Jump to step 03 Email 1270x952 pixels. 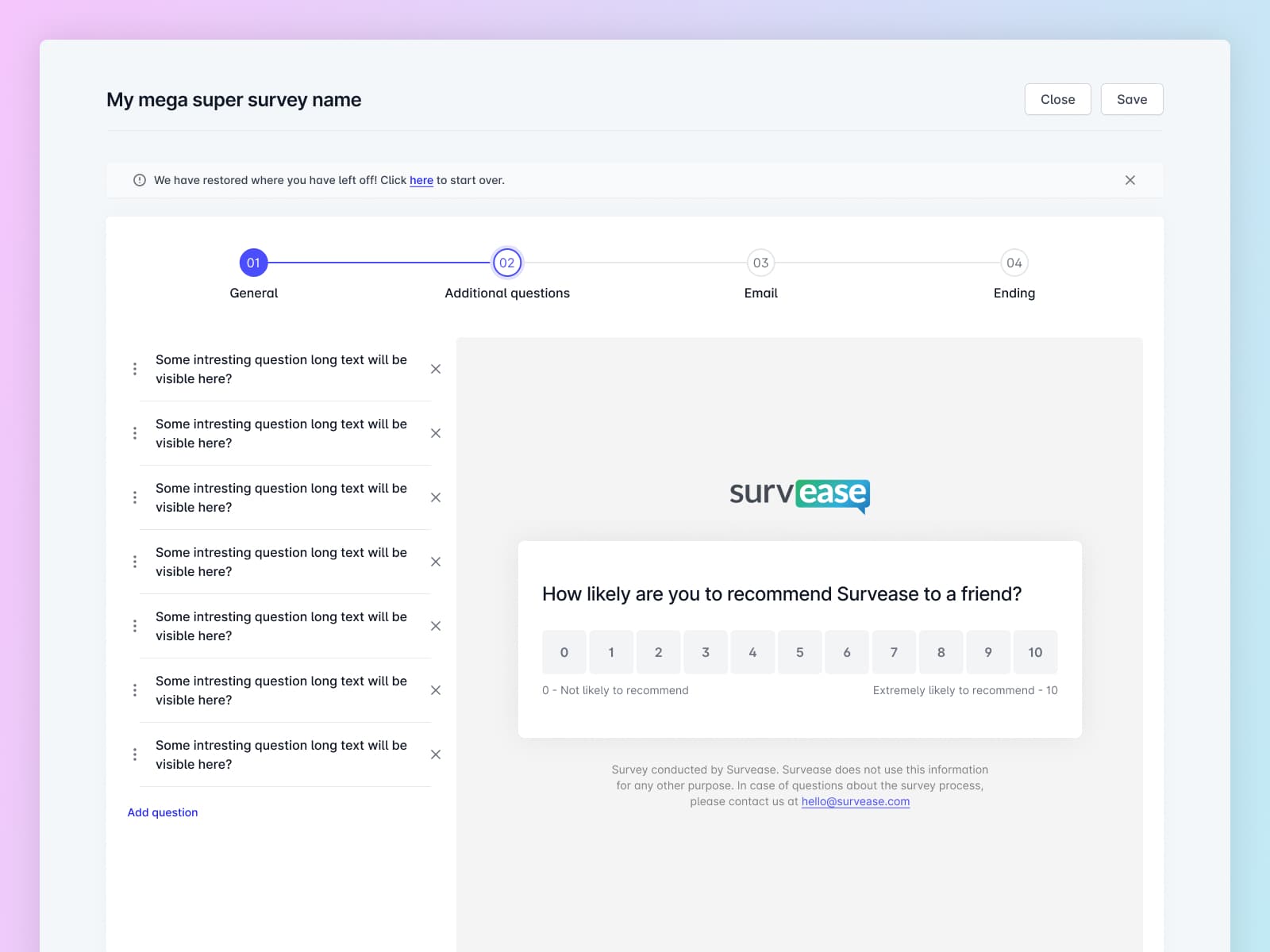point(760,263)
